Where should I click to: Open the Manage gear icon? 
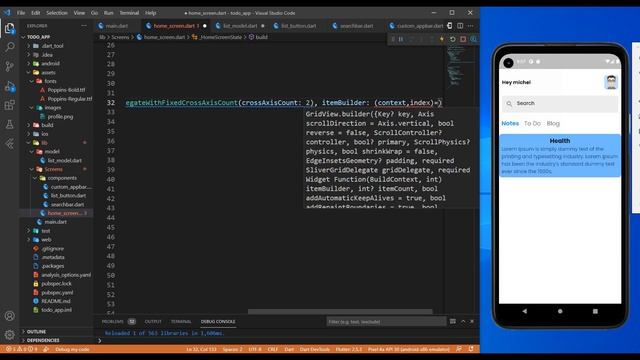(x=9, y=335)
